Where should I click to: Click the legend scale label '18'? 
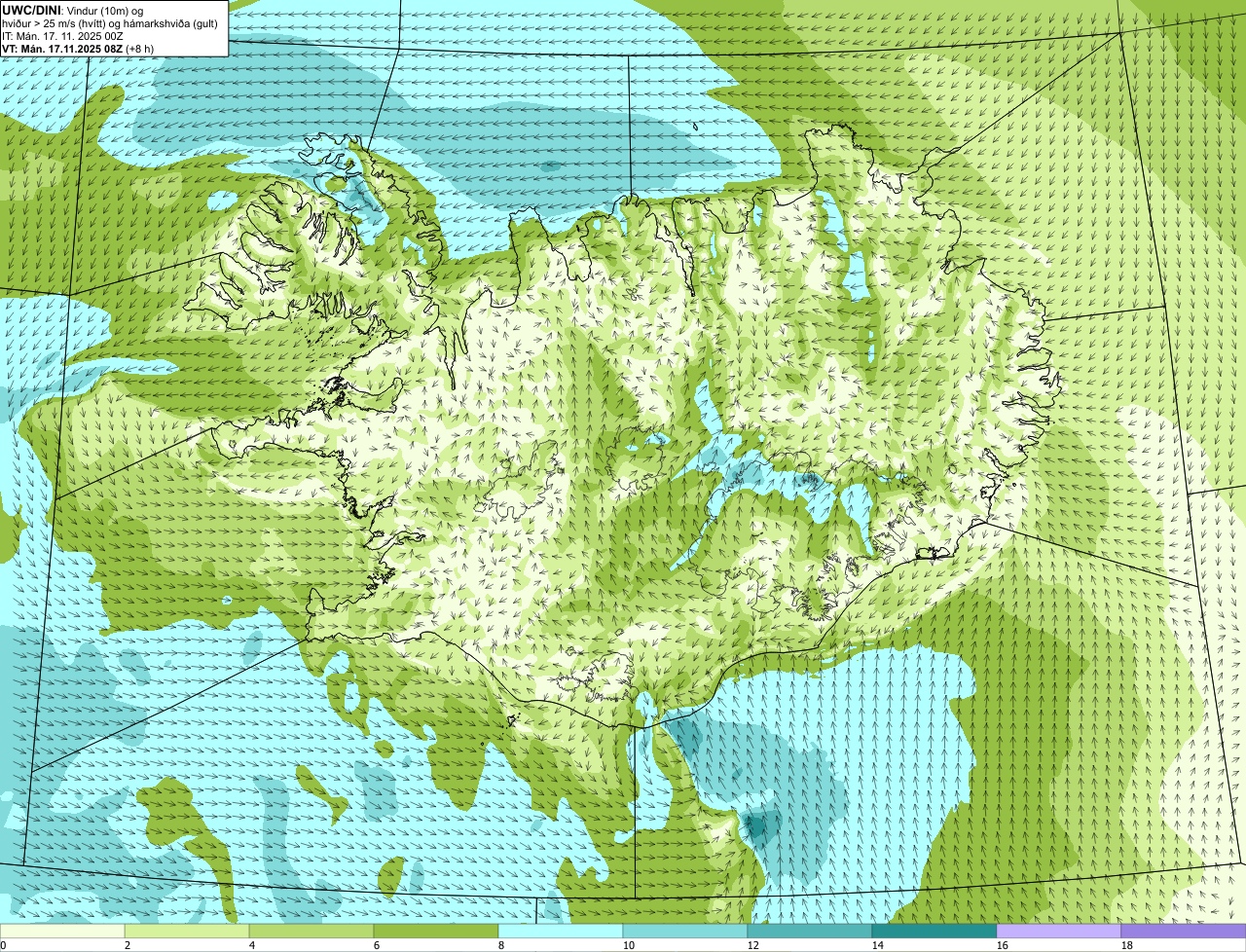point(1127,945)
